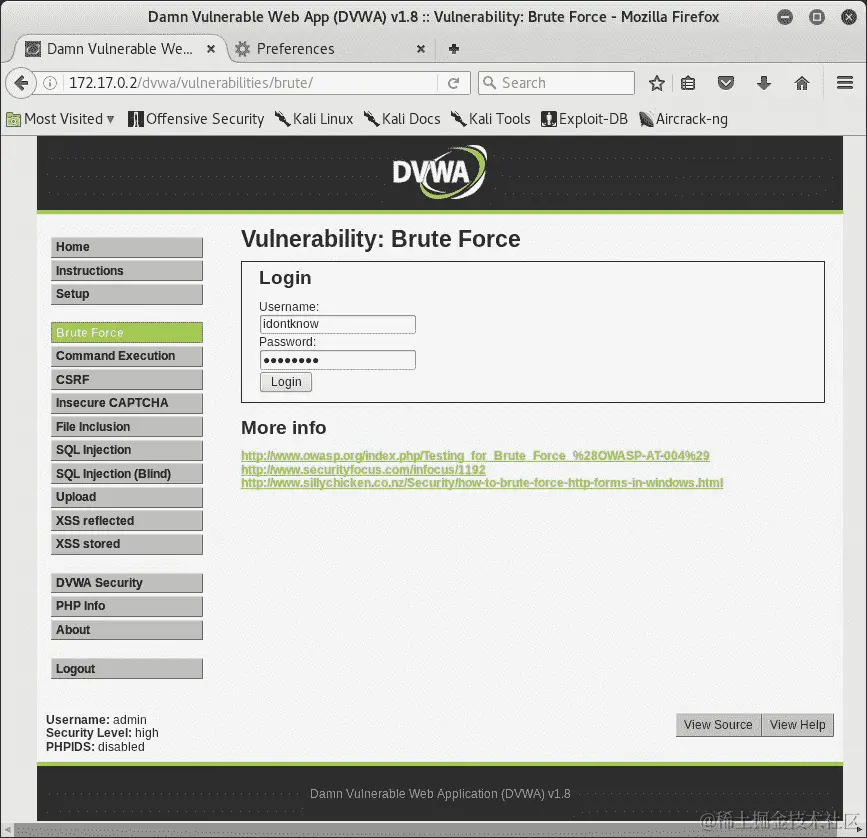Open the SQL Injection page
The image size is (867, 838).
(x=127, y=450)
